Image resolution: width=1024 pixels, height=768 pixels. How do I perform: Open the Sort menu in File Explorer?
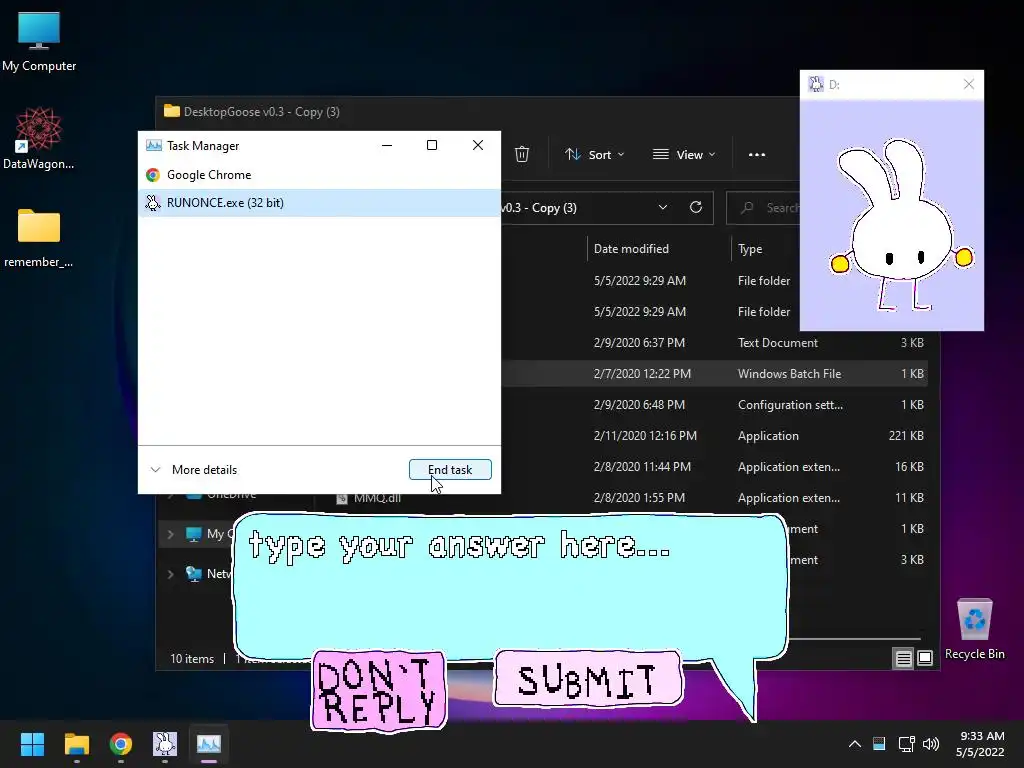pyautogui.click(x=595, y=155)
